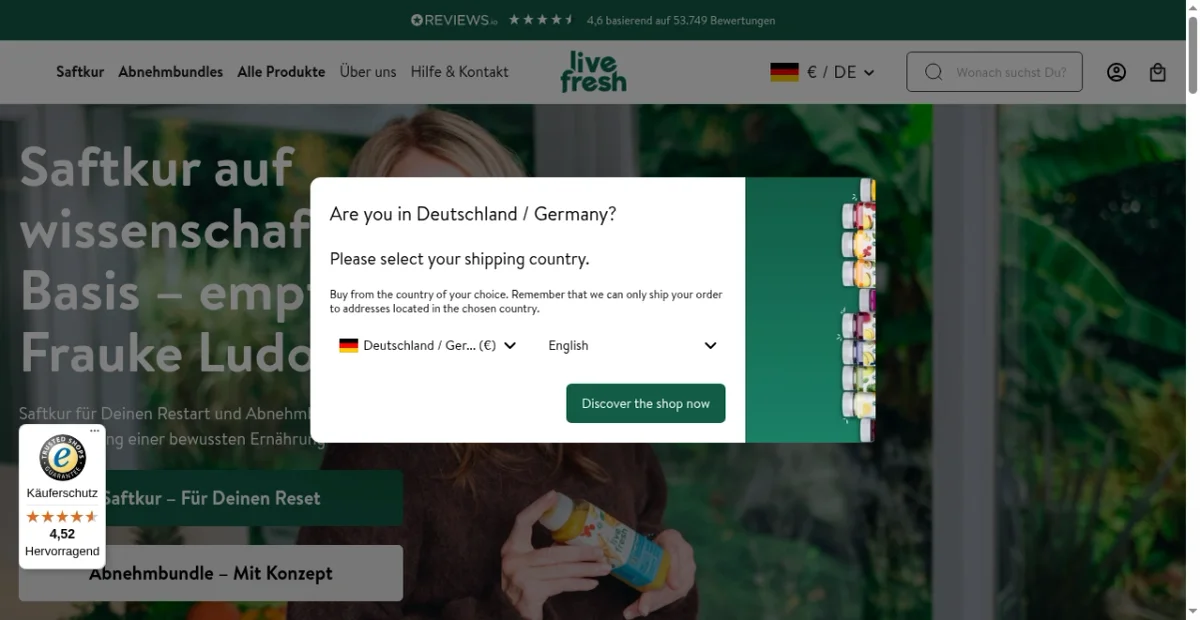Image resolution: width=1200 pixels, height=620 pixels.
Task: Click the 4,6 basierend auf 53.749 Bewertungen link
Action: click(681, 20)
